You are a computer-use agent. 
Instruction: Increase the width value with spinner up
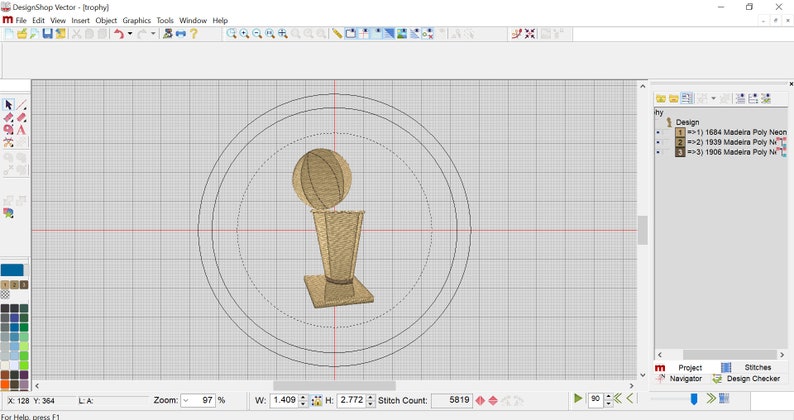(x=303, y=398)
